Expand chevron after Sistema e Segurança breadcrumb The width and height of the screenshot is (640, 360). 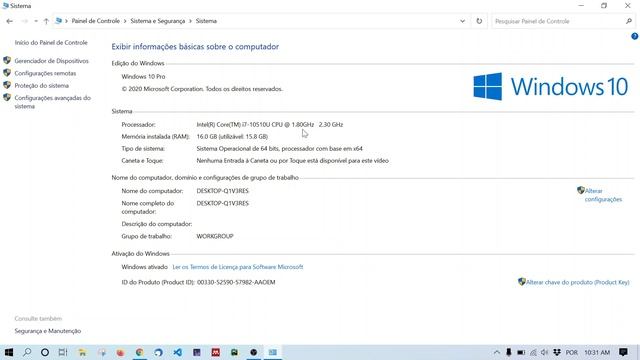coord(190,21)
